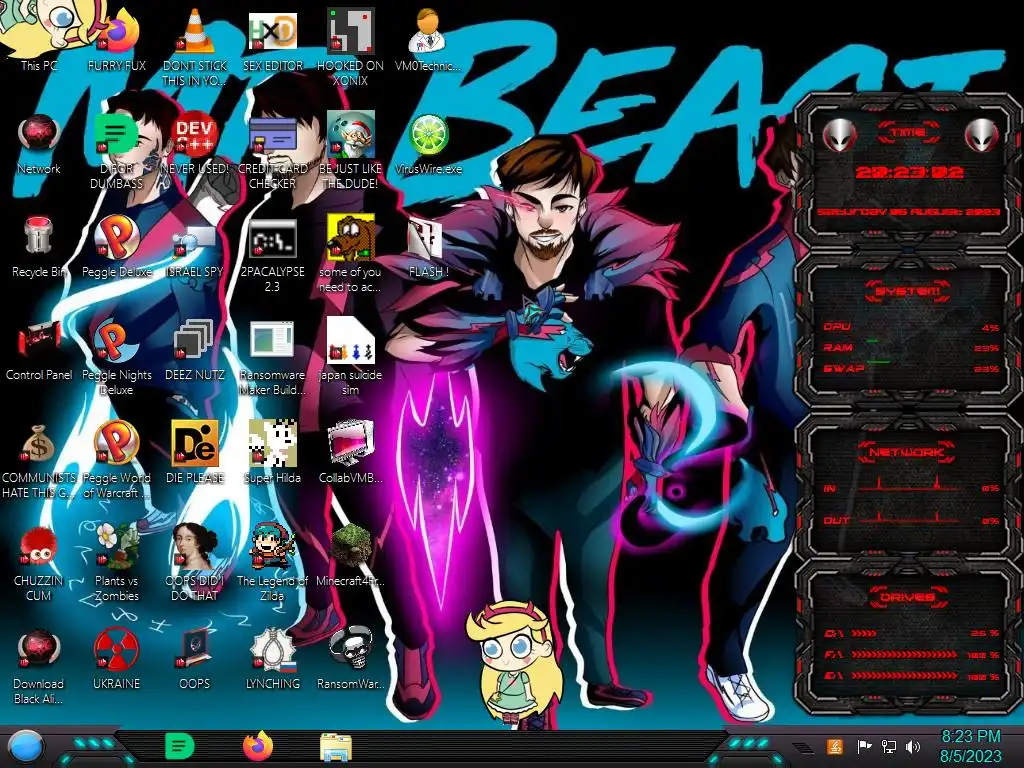Click the NETWORK widget header

tap(907, 451)
